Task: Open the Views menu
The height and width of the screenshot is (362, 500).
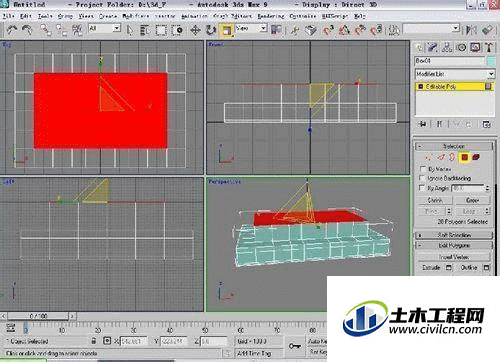Action: tap(86, 16)
